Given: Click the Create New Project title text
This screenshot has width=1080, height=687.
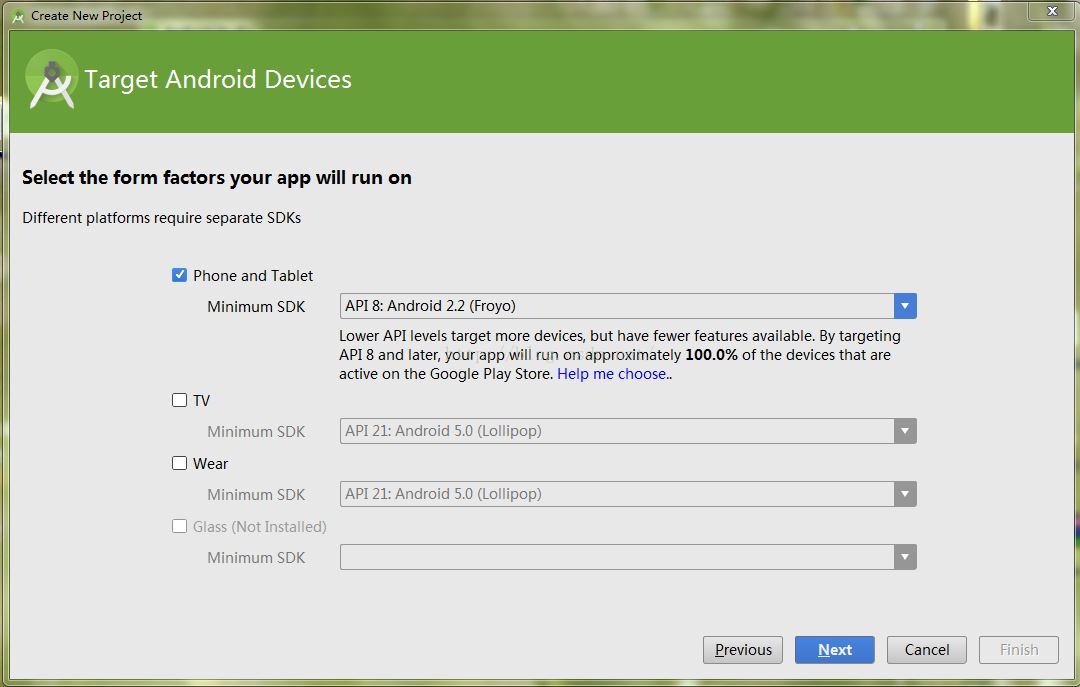Looking at the screenshot, I should pyautogui.click(x=87, y=16).
